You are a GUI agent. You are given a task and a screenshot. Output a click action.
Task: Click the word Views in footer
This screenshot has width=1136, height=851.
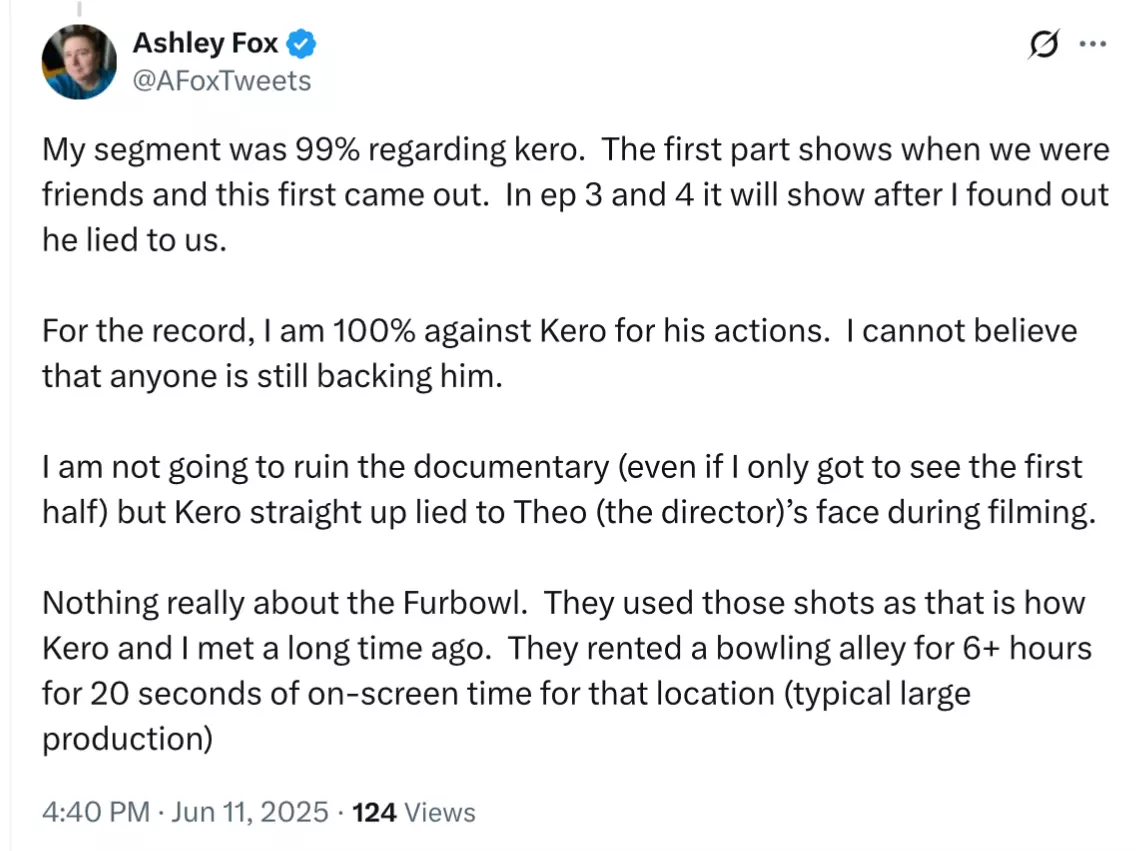point(440,812)
